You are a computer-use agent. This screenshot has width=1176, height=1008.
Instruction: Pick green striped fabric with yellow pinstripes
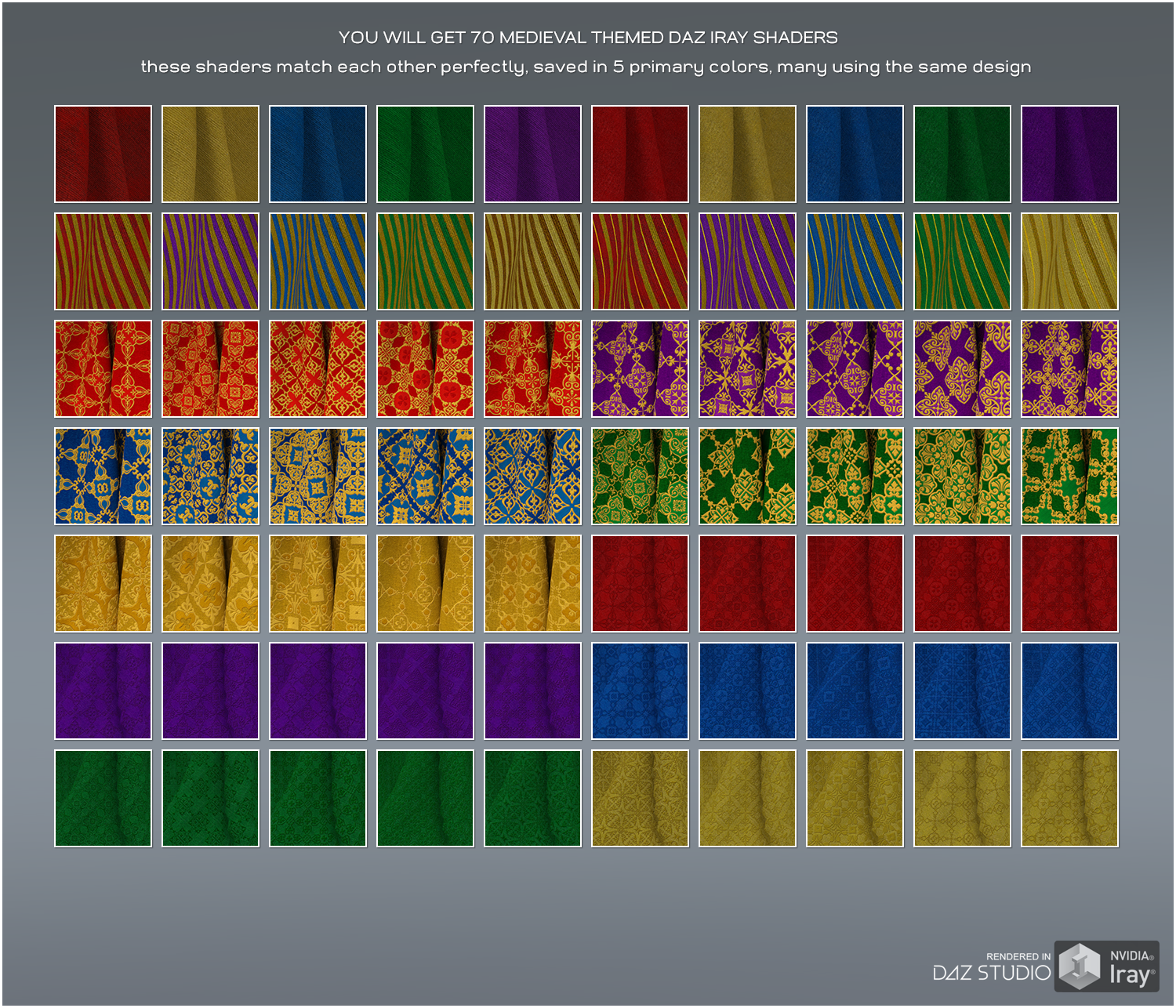(x=962, y=261)
